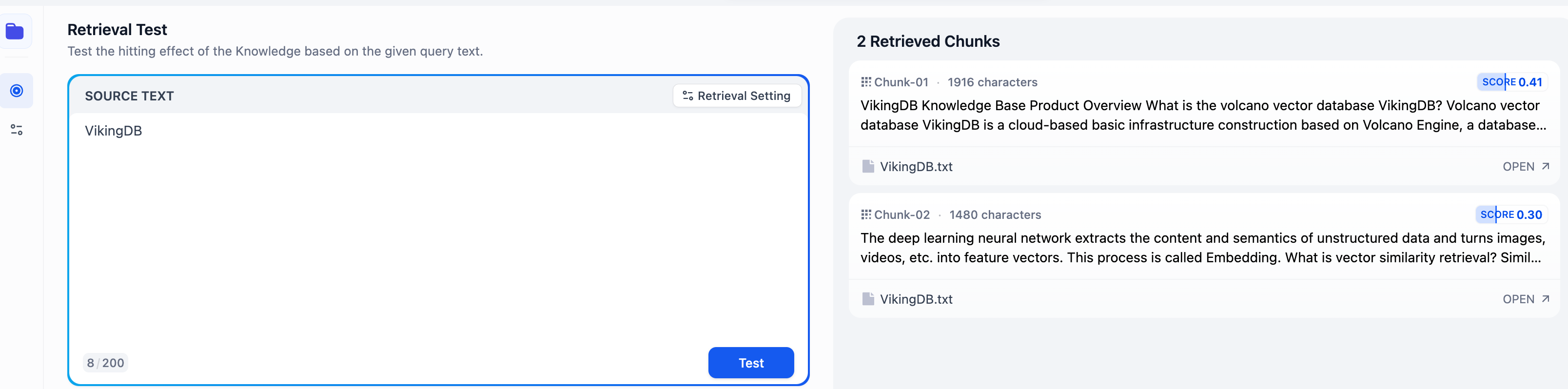Open the source document for Chunk-01
This screenshot has width=1568, height=389.
tap(1525, 166)
